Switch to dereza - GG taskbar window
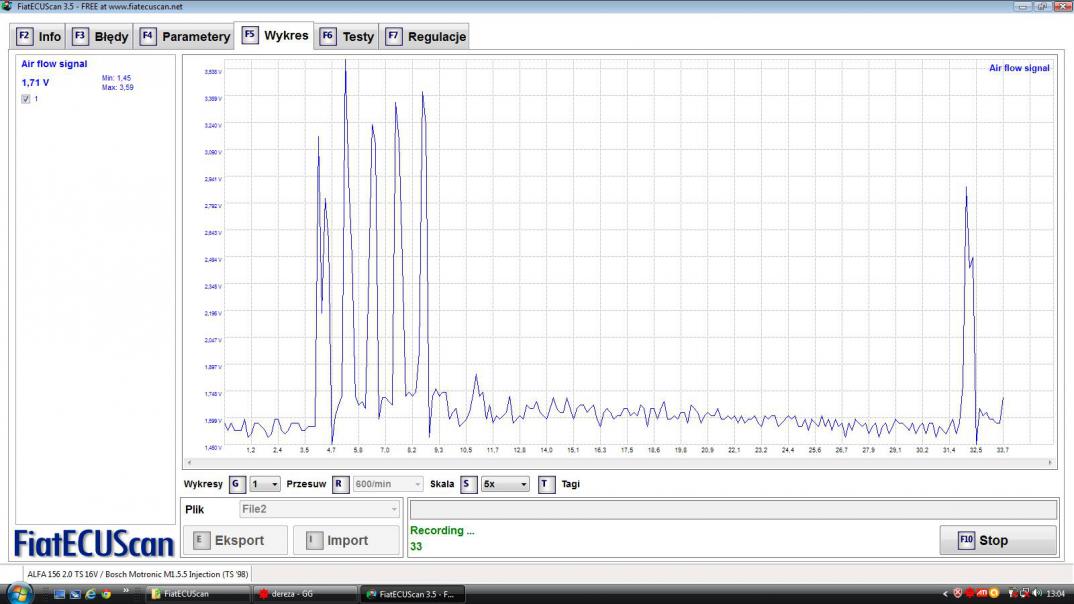 (300, 593)
